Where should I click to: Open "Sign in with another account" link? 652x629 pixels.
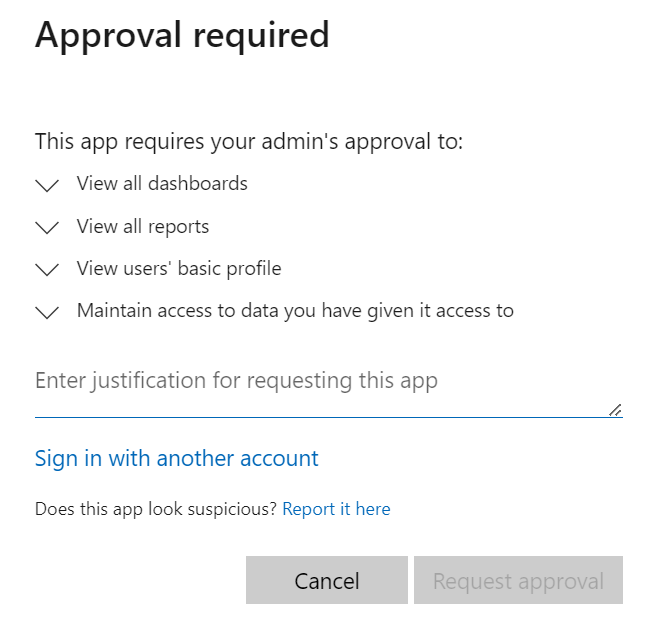[177, 458]
